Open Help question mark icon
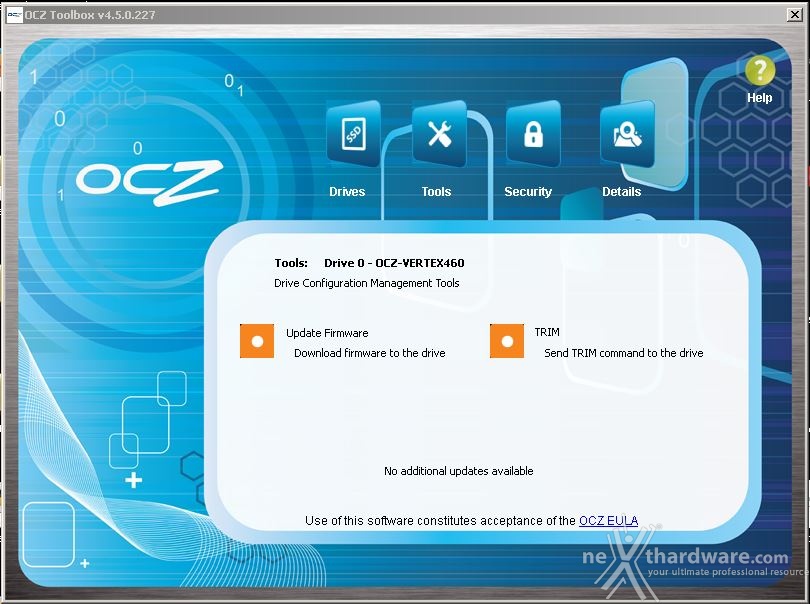 pos(760,70)
